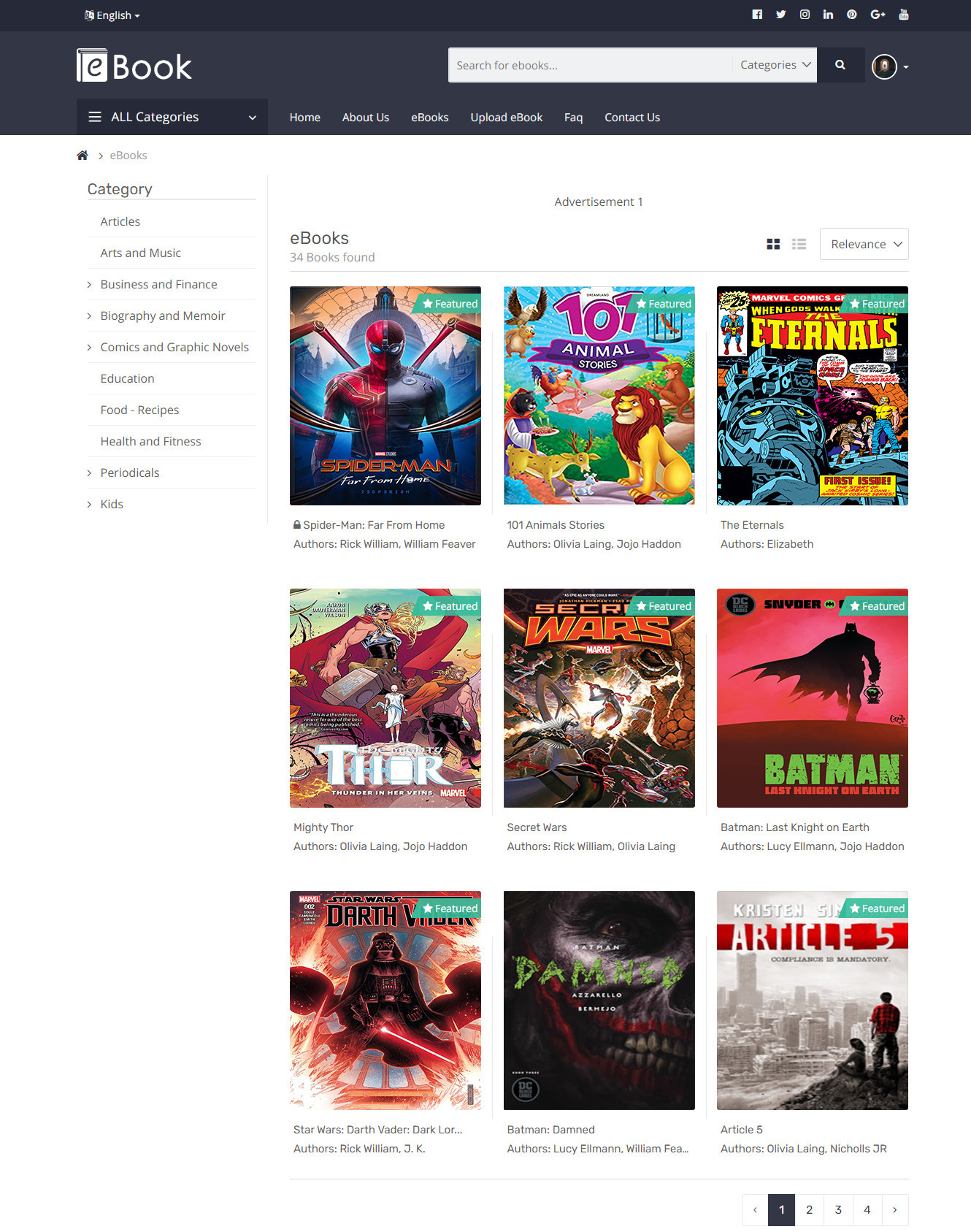Open The Eternals title link
This screenshot has height=1232, width=971.
click(752, 525)
